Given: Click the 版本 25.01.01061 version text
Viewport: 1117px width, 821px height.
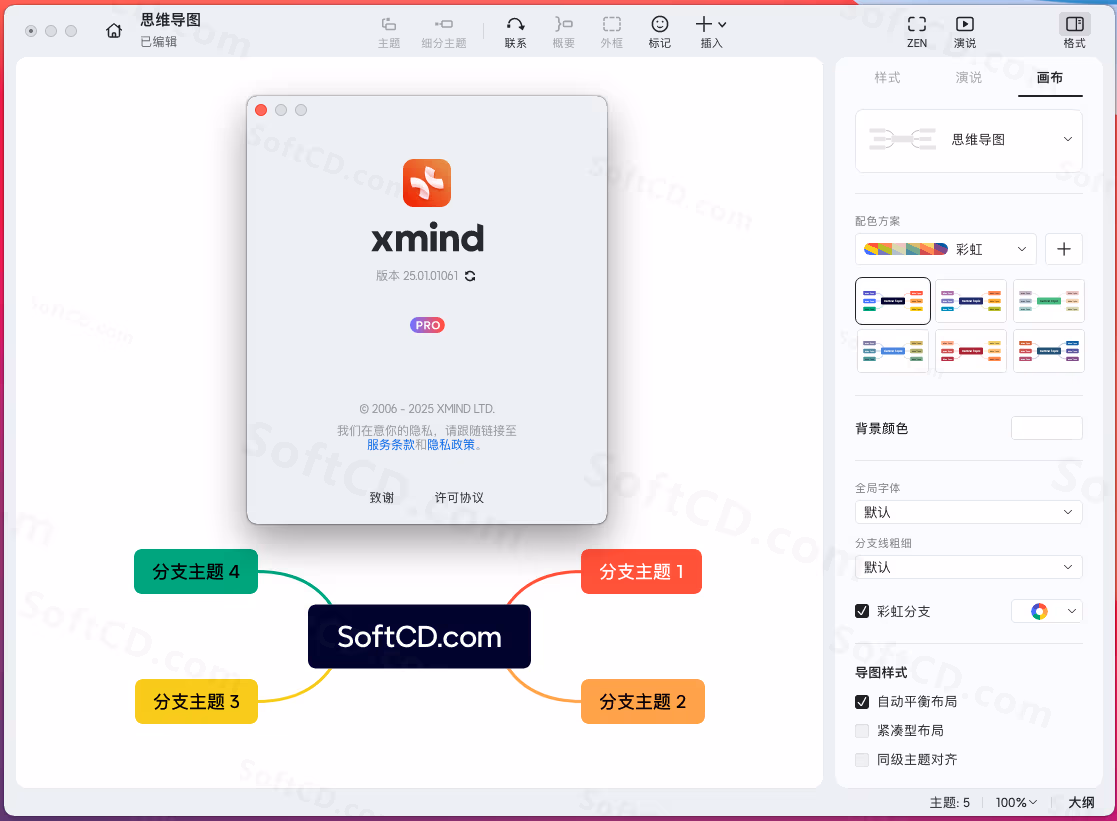Looking at the screenshot, I should pos(417,276).
